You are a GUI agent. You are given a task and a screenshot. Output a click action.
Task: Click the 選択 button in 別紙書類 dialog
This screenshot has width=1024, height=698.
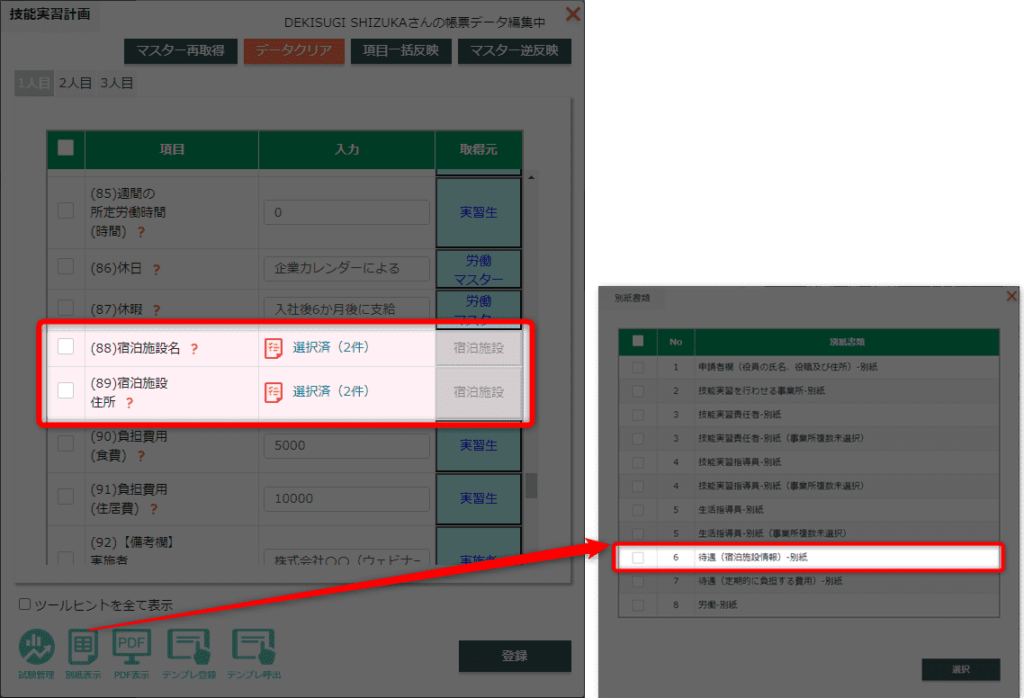961,669
